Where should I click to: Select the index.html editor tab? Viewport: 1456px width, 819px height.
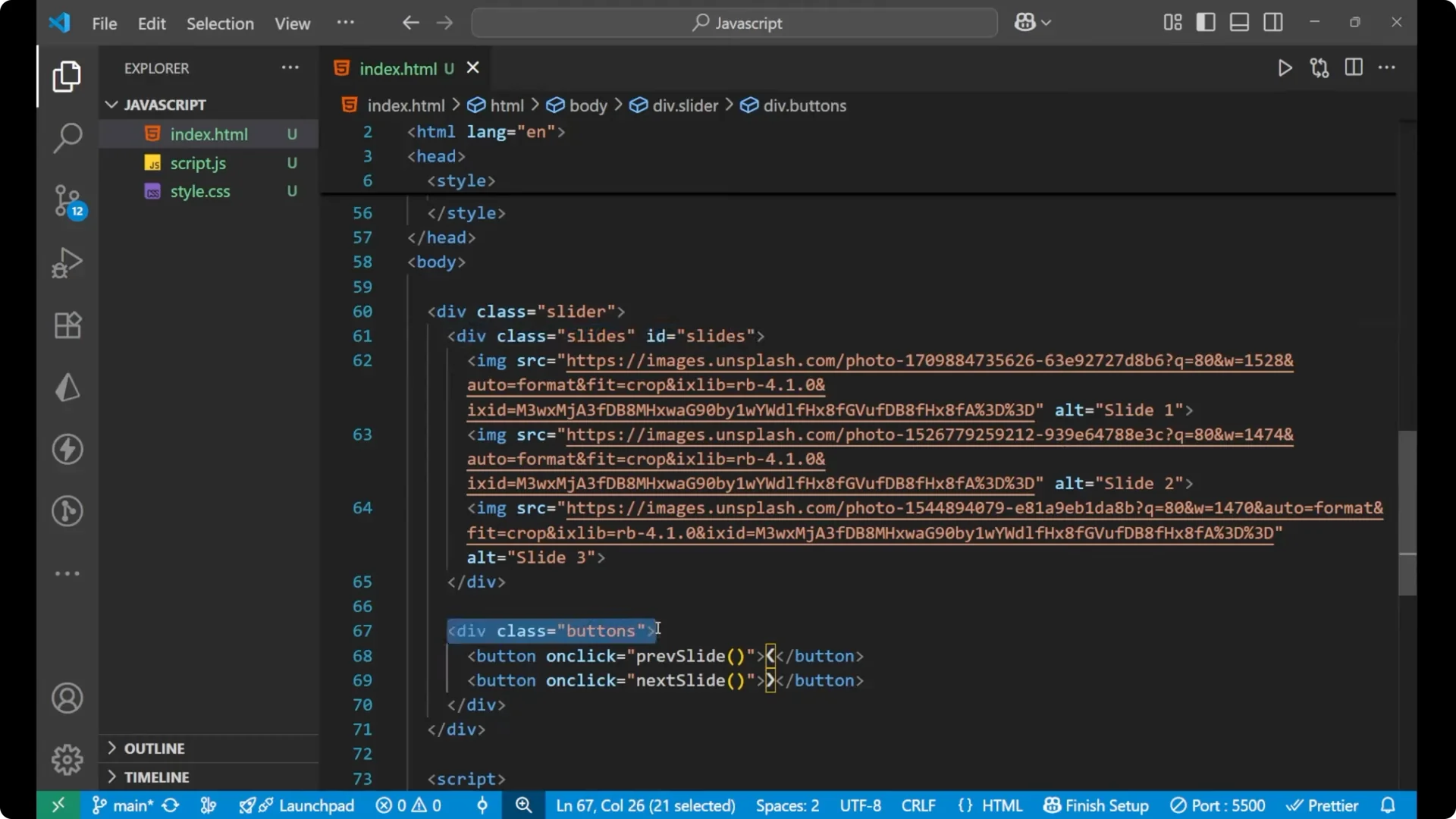(400, 67)
